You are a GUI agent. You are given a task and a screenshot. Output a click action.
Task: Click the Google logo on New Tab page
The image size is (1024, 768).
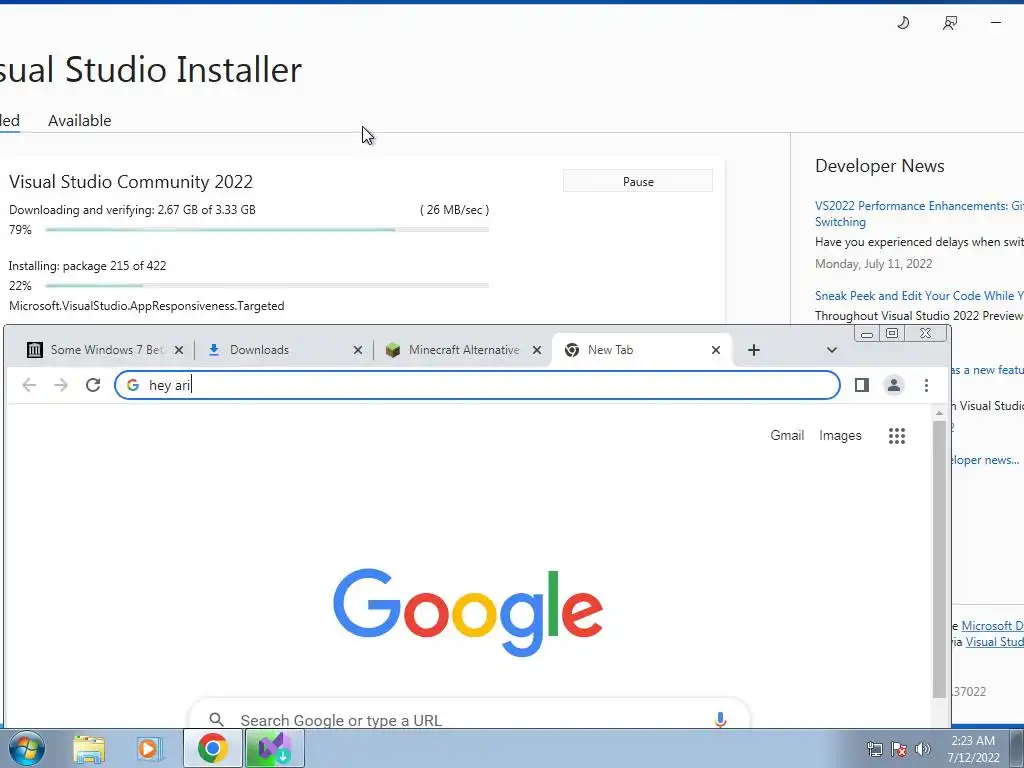(x=468, y=612)
